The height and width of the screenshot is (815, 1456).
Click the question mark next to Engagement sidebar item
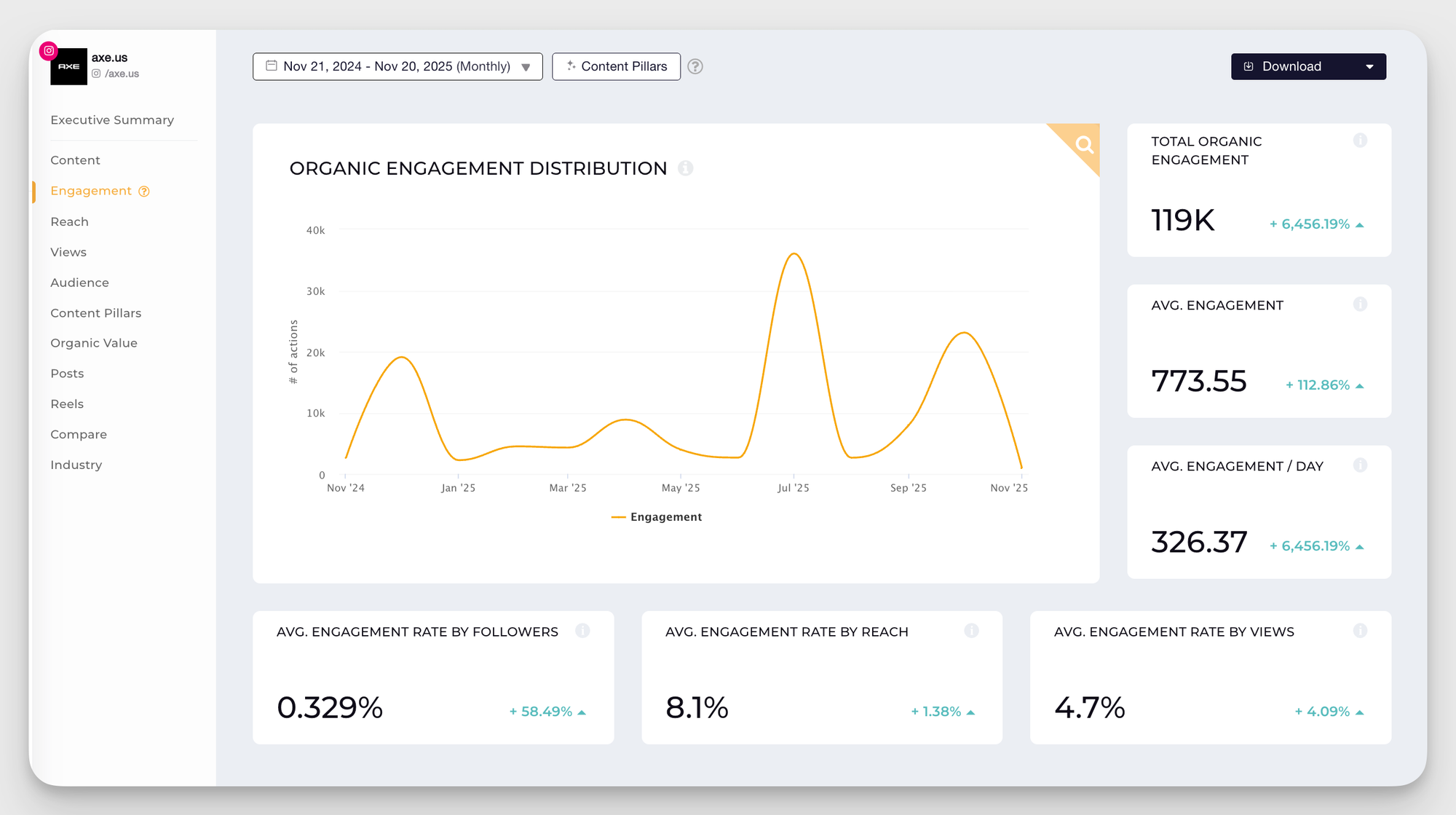(x=143, y=191)
